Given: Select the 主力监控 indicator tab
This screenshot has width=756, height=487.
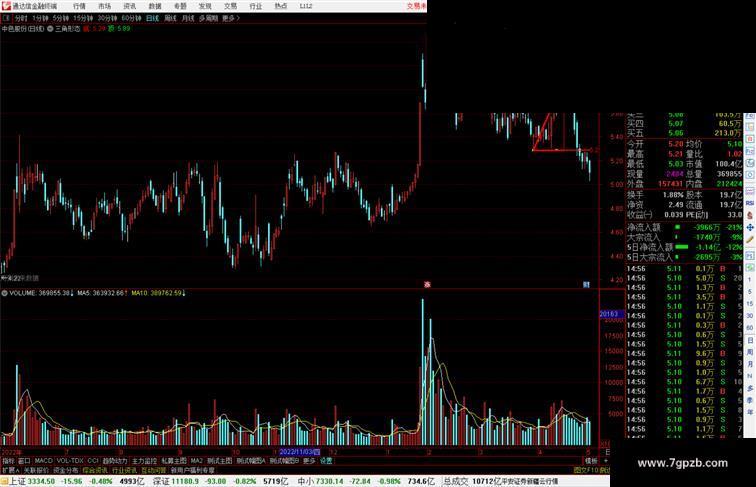Looking at the screenshot, I should 145,461.
